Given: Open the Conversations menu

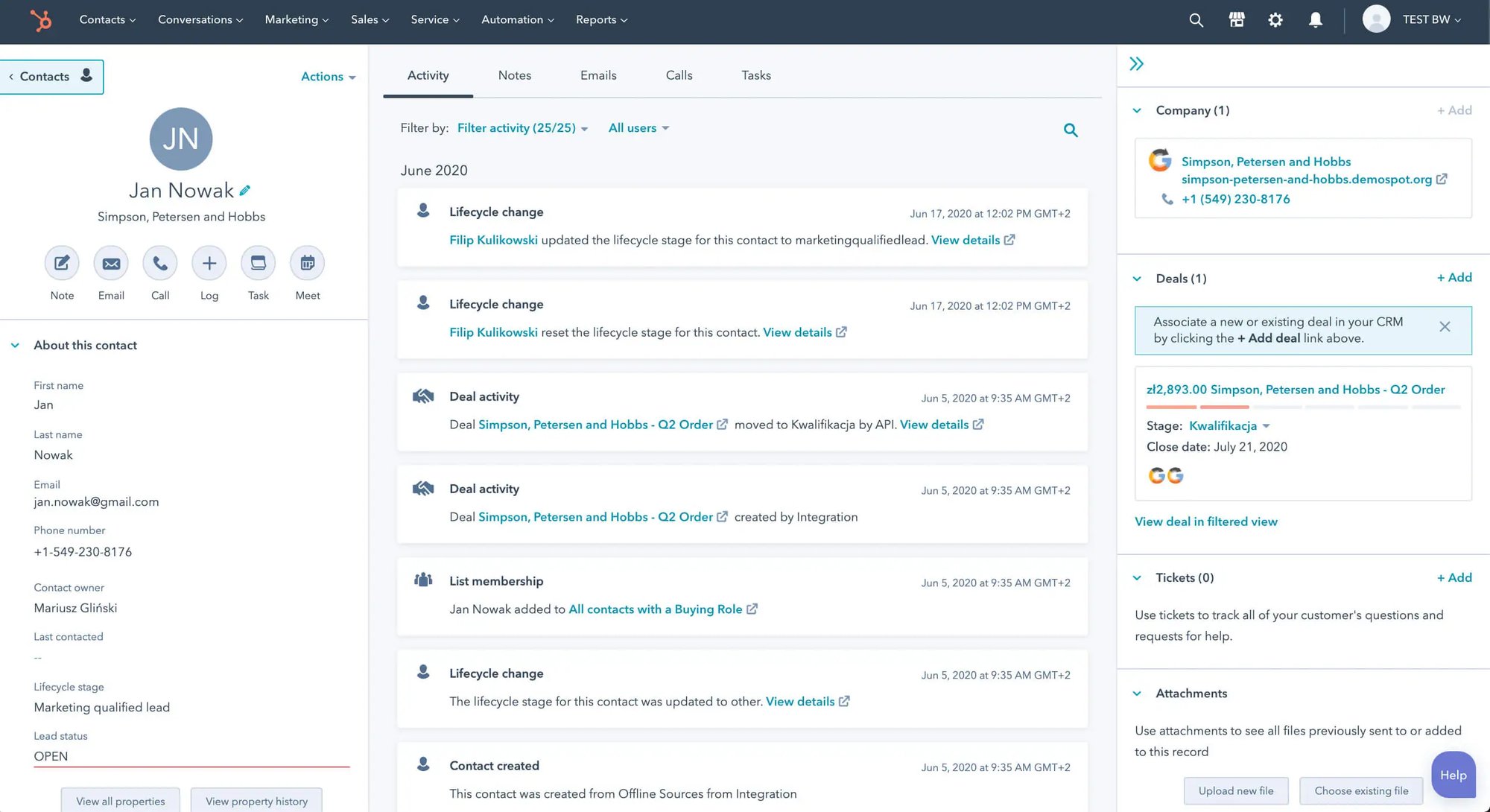Looking at the screenshot, I should [200, 20].
